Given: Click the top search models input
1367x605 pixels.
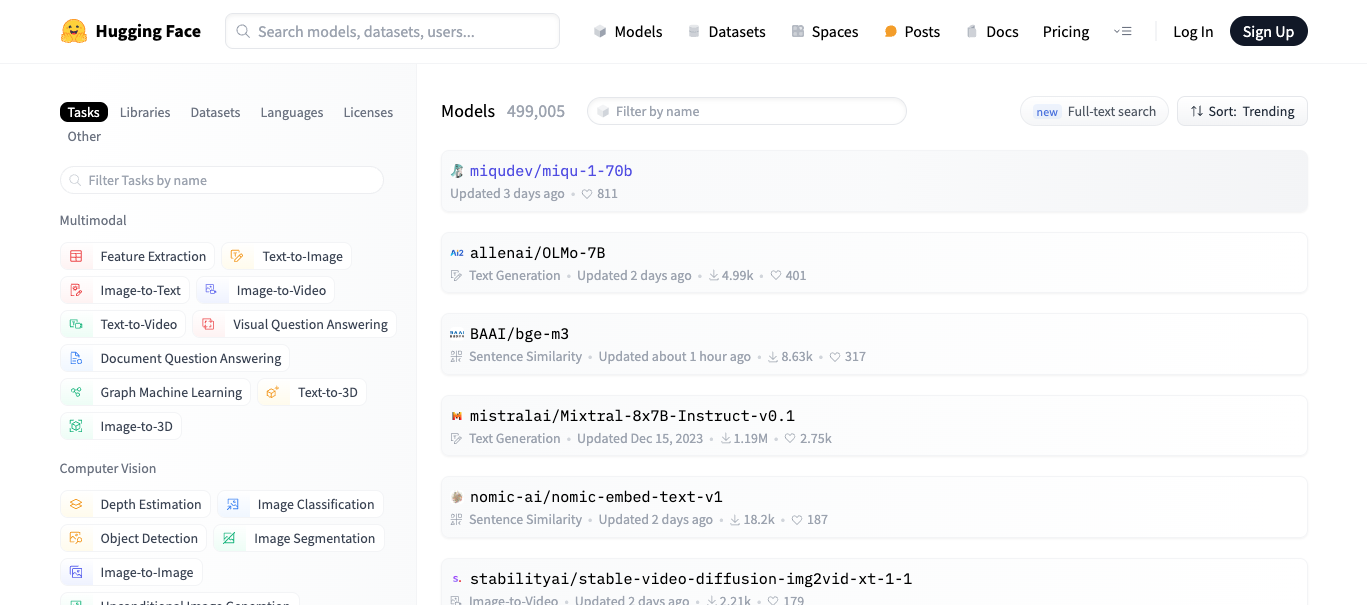Looking at the screenshot, I should tap(392, 31).
